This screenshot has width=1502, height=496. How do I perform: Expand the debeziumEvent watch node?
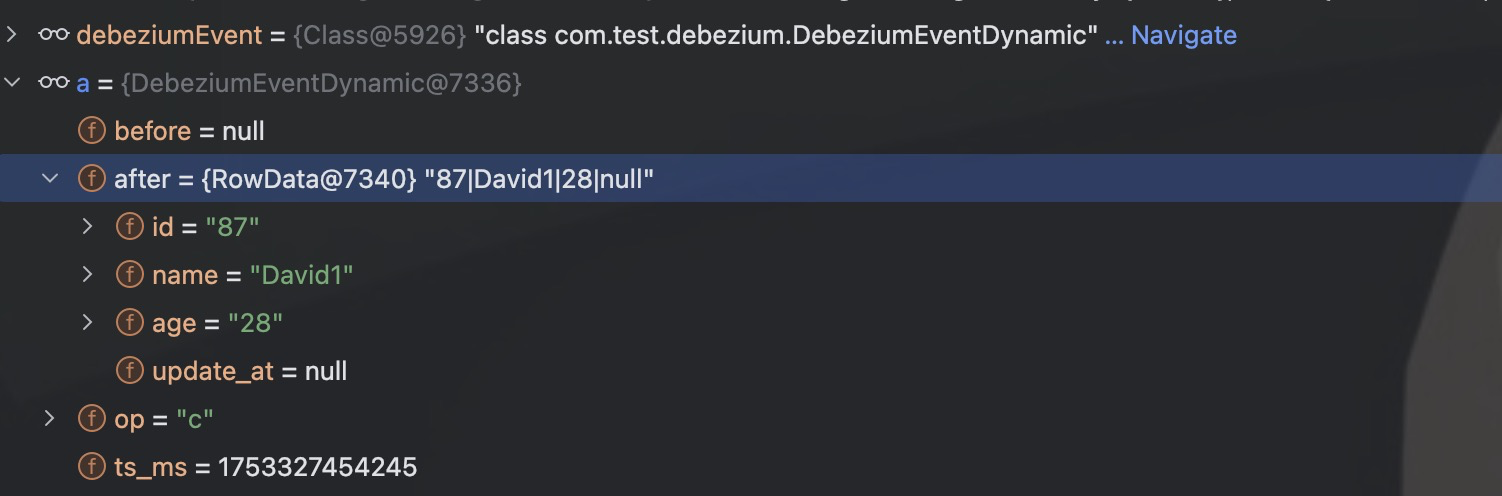[12, 35]
